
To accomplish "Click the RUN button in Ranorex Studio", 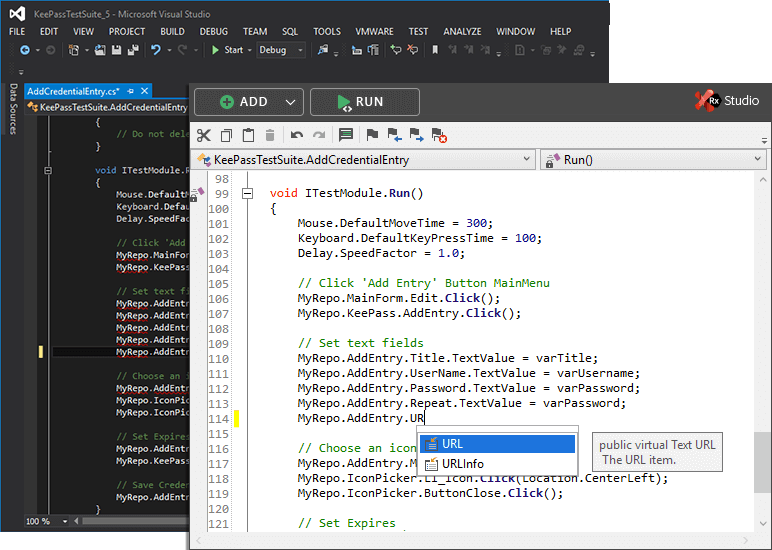I will [x=365, y=102].
